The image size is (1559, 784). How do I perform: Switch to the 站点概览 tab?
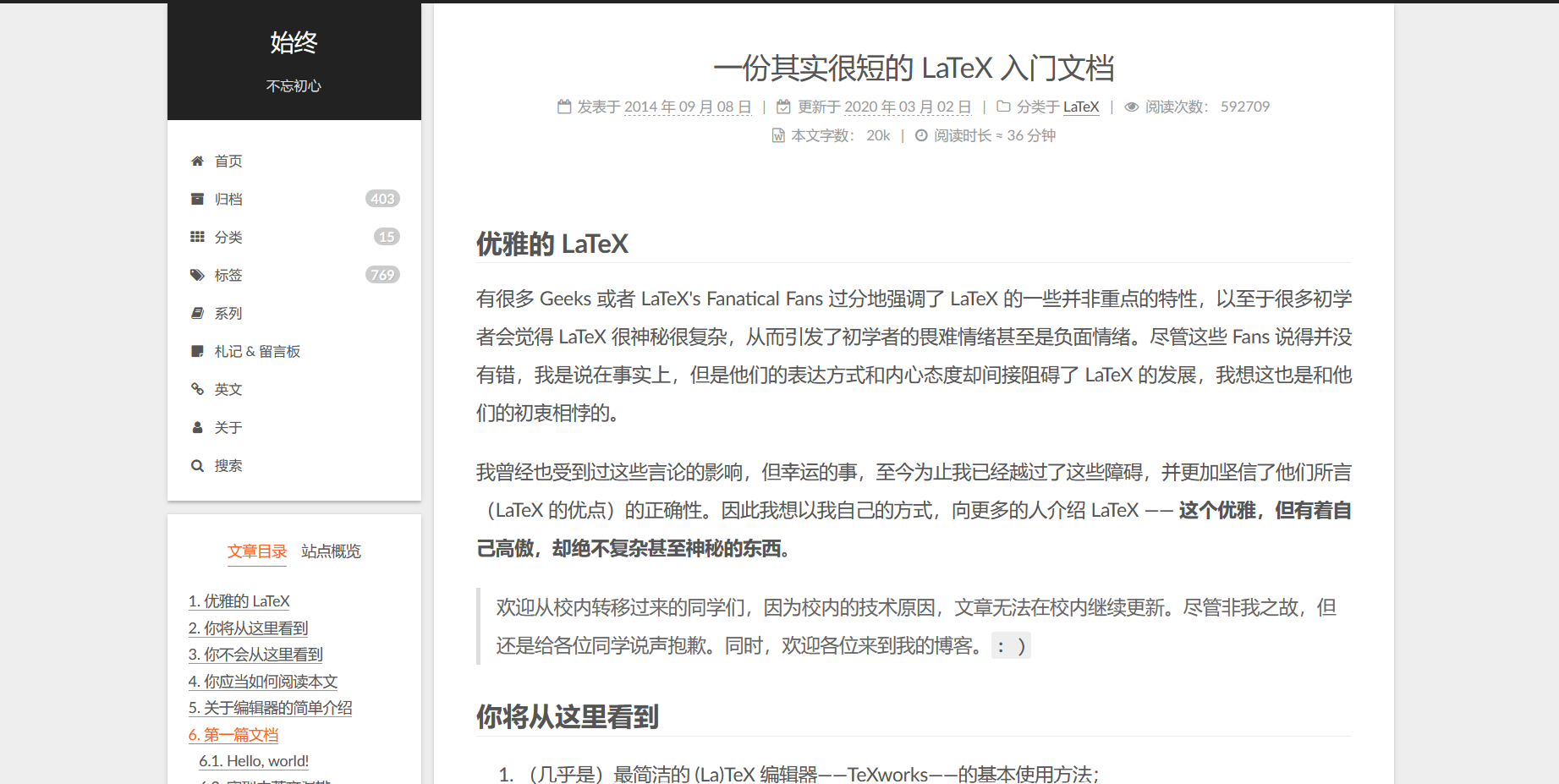point(331,551)
